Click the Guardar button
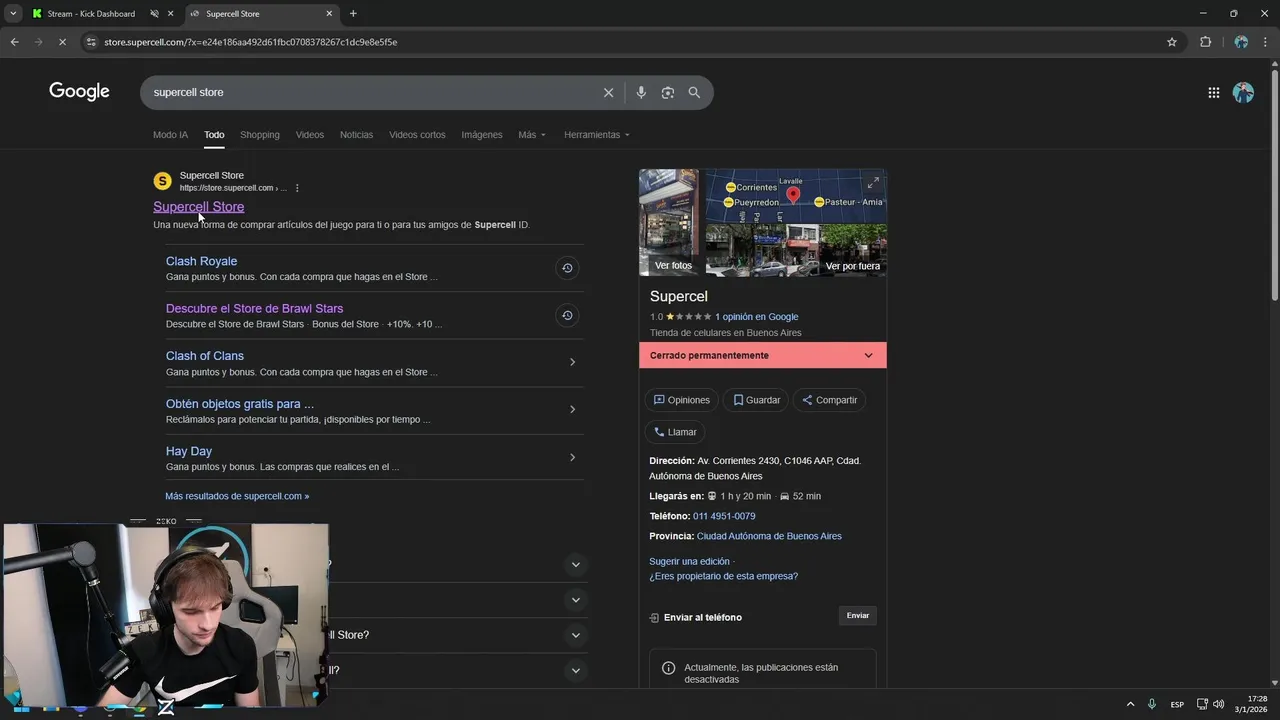 pyautogui.click(x=756, y=400)
